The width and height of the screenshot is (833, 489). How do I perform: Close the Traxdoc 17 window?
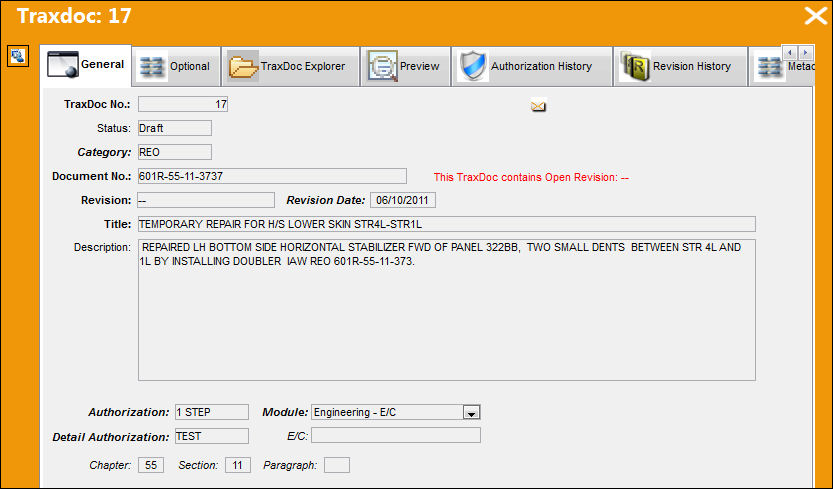[x=815, y=16]
